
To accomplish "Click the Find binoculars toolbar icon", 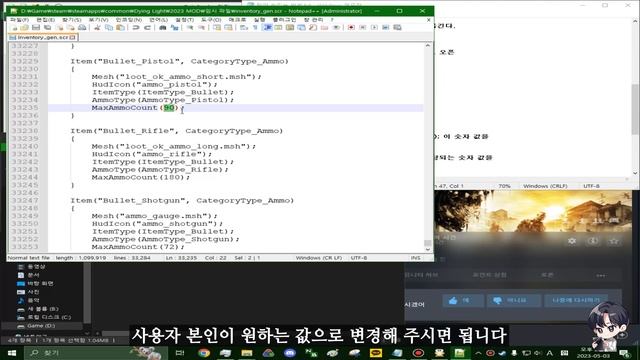I will click(x=162, y=27).
